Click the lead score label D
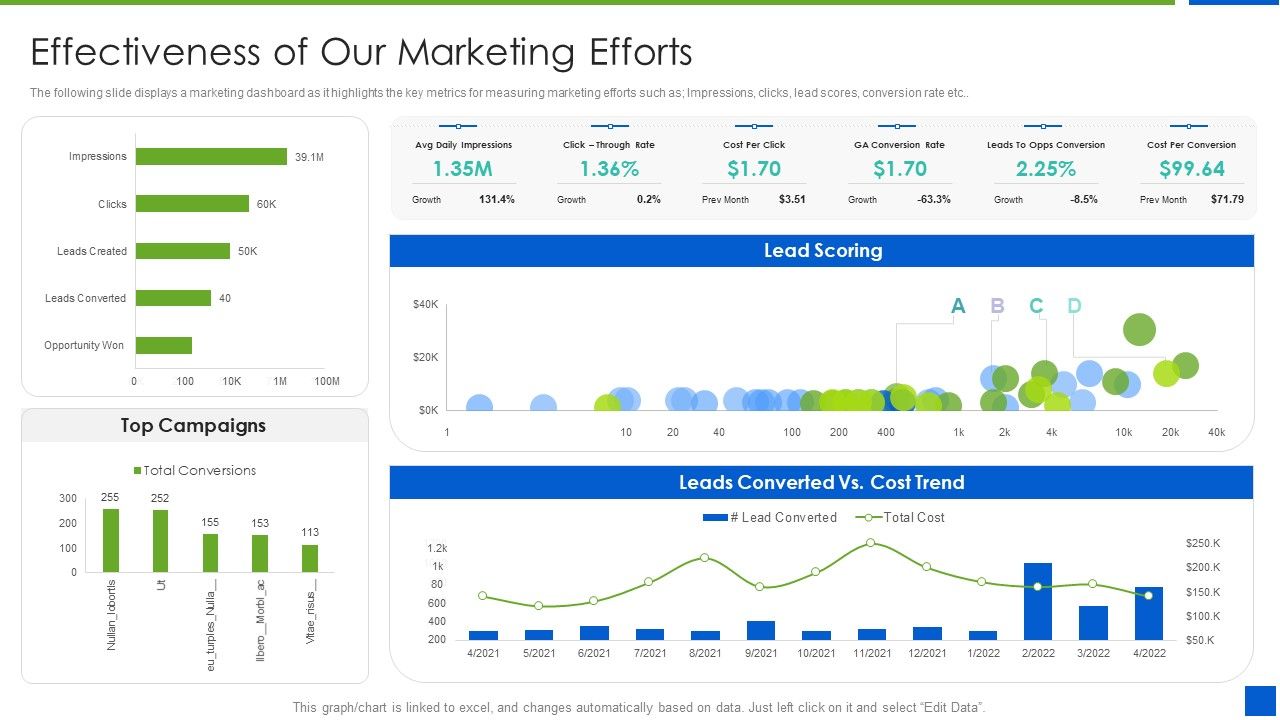The image size is (1280, 720). (x=1074, y=306)
